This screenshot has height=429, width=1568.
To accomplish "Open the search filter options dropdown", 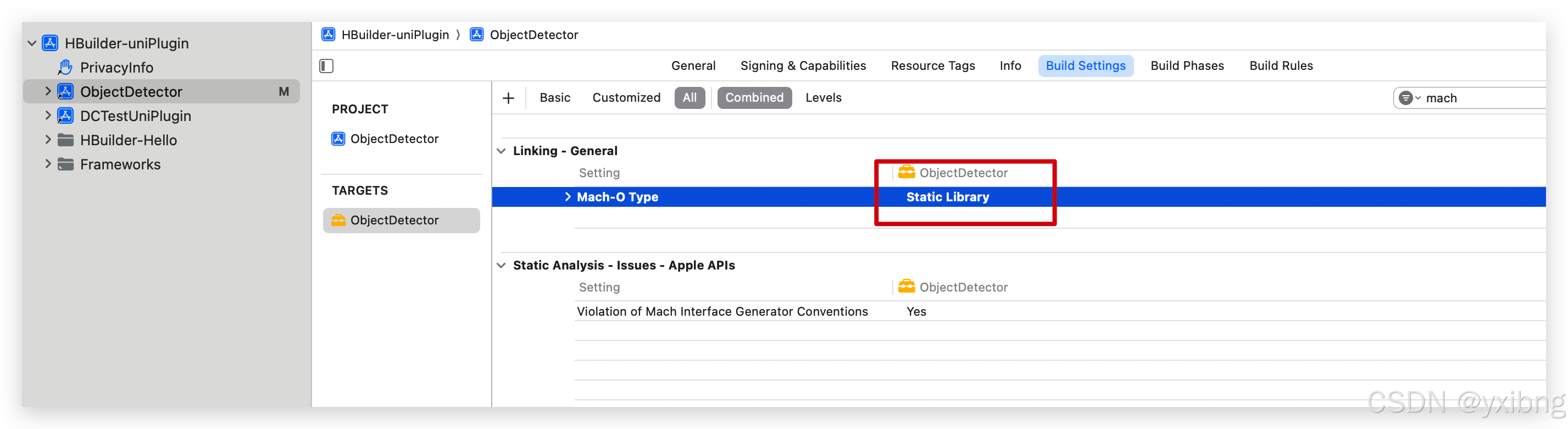I will tap(1410, 98).
